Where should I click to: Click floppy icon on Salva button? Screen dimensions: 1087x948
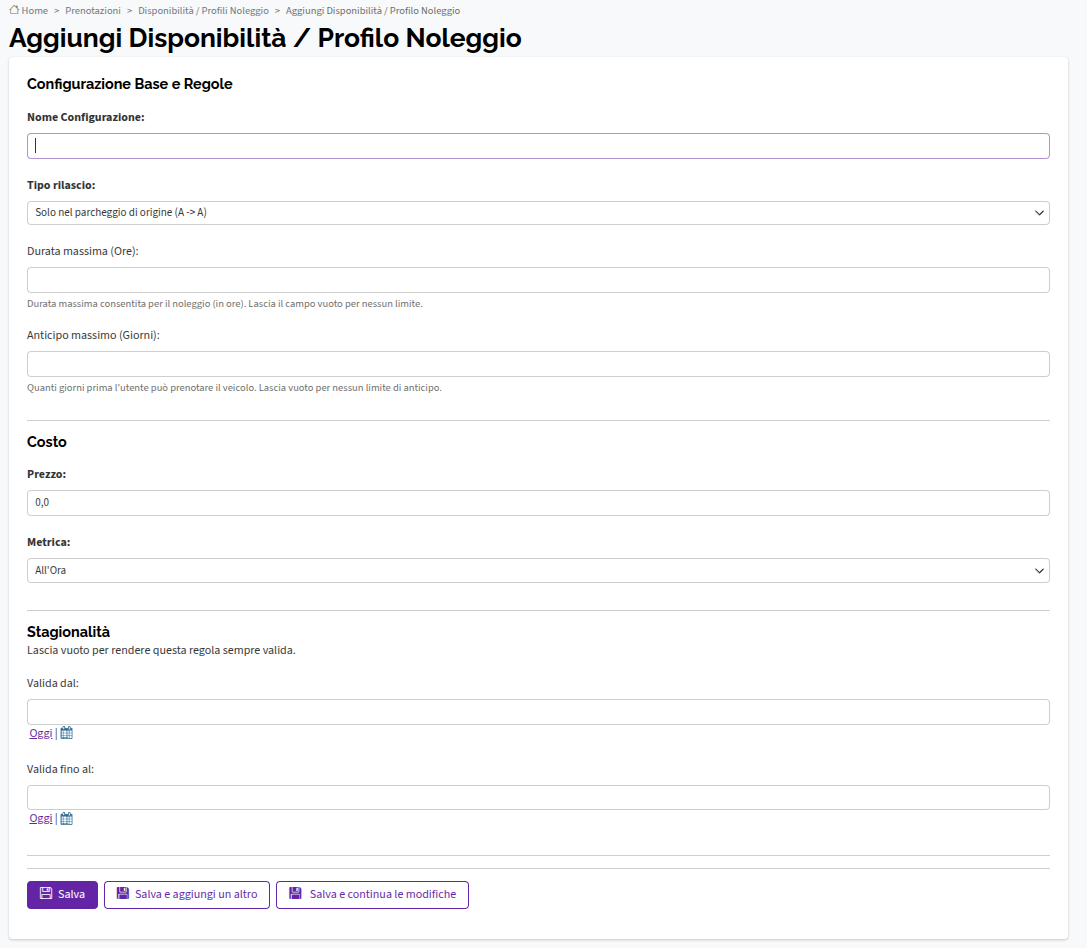click(x=46, y=893)
